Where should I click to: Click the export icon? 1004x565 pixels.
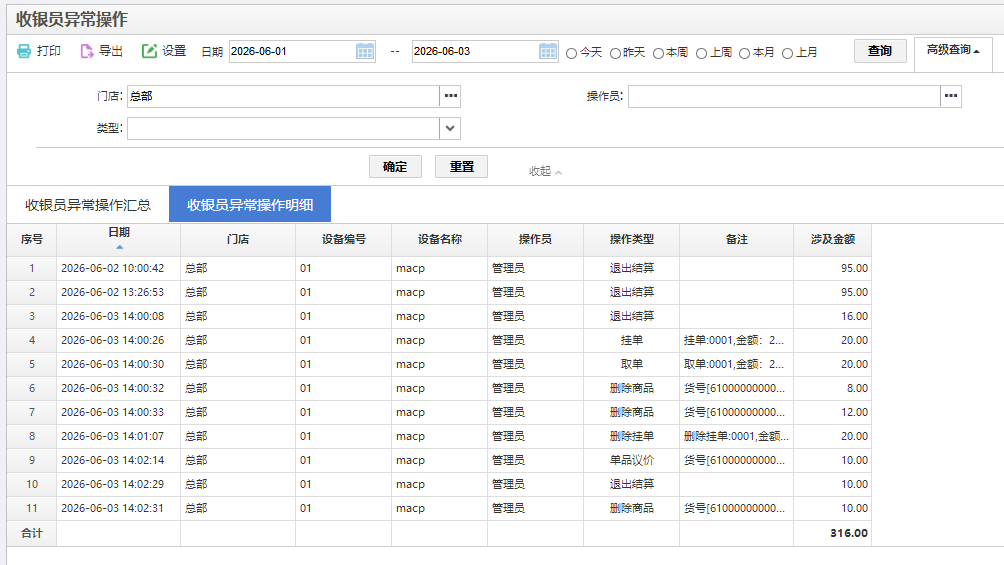click(x=86, y=51)
